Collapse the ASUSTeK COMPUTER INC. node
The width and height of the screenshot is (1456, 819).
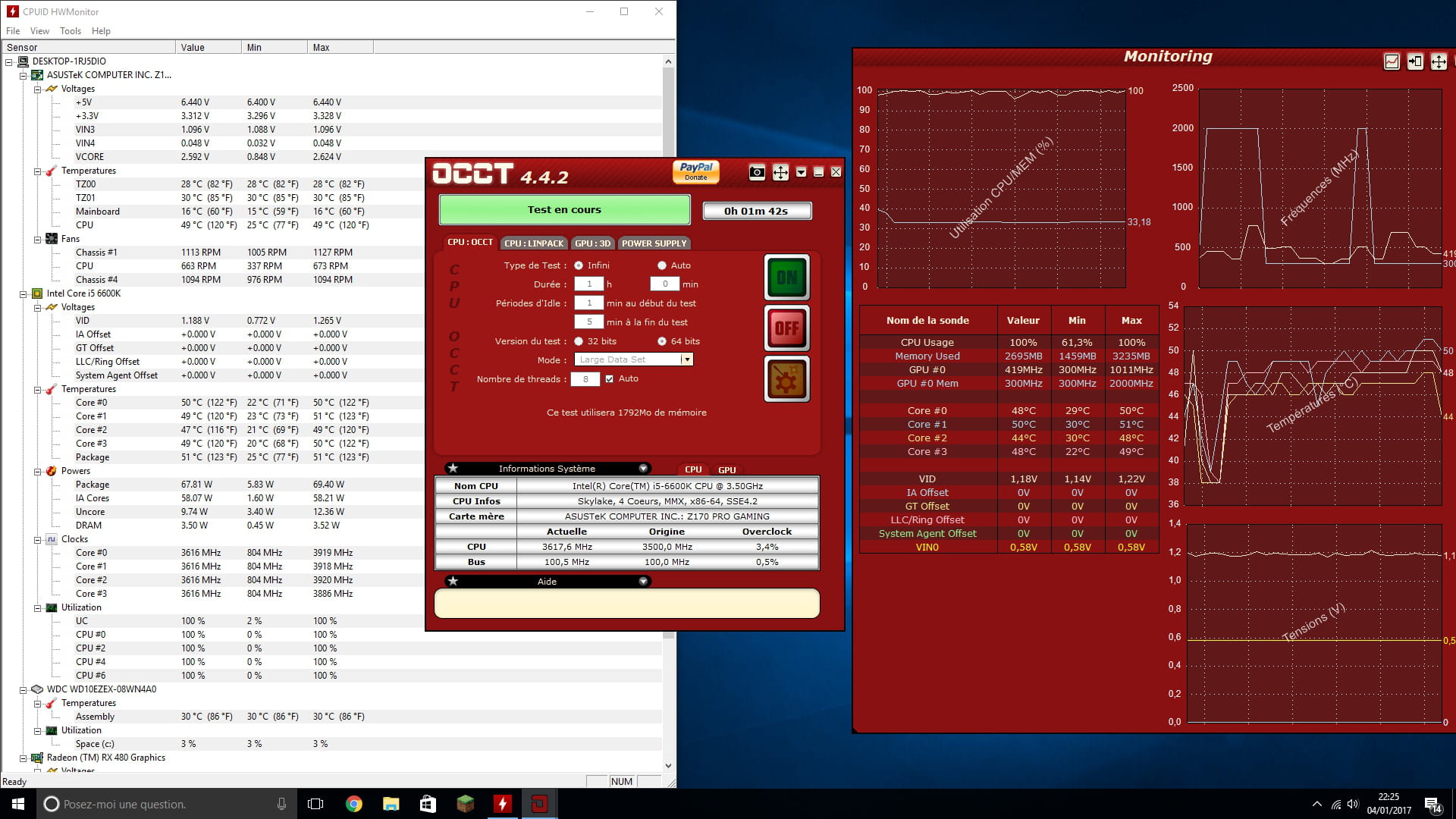[23, 75]
